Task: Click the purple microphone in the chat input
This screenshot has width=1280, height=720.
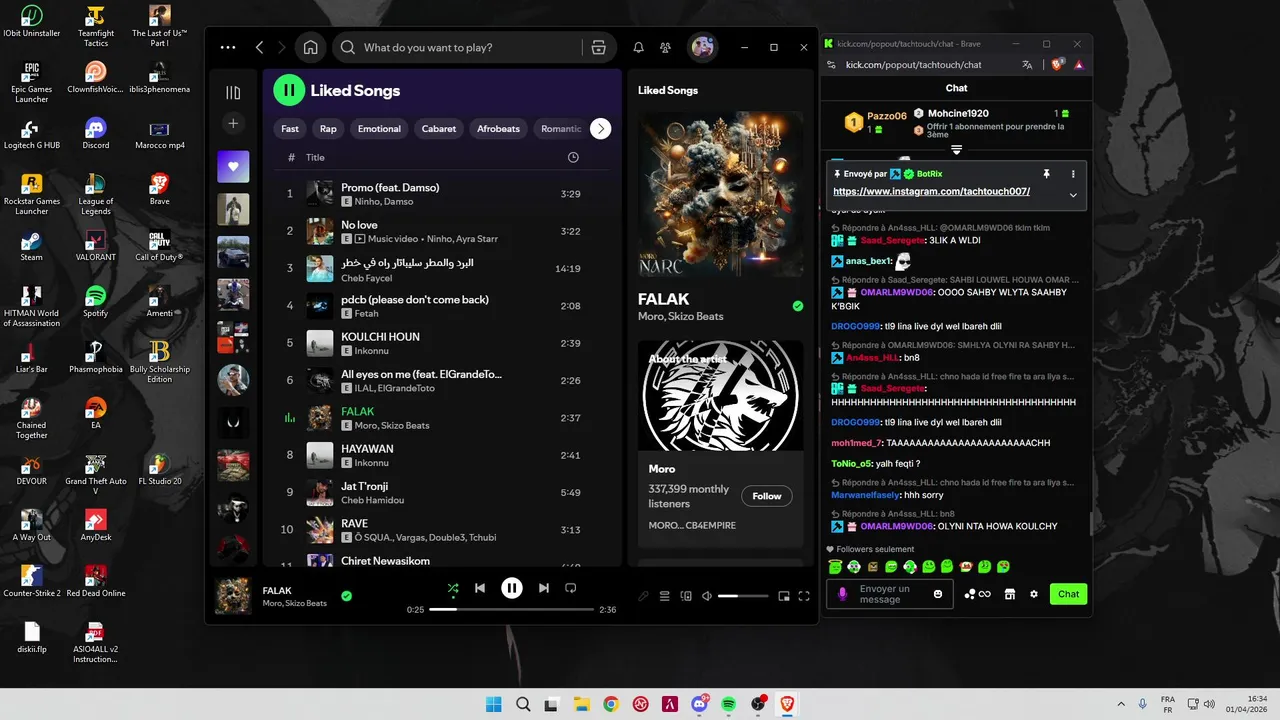Action: tap(842, 594)
